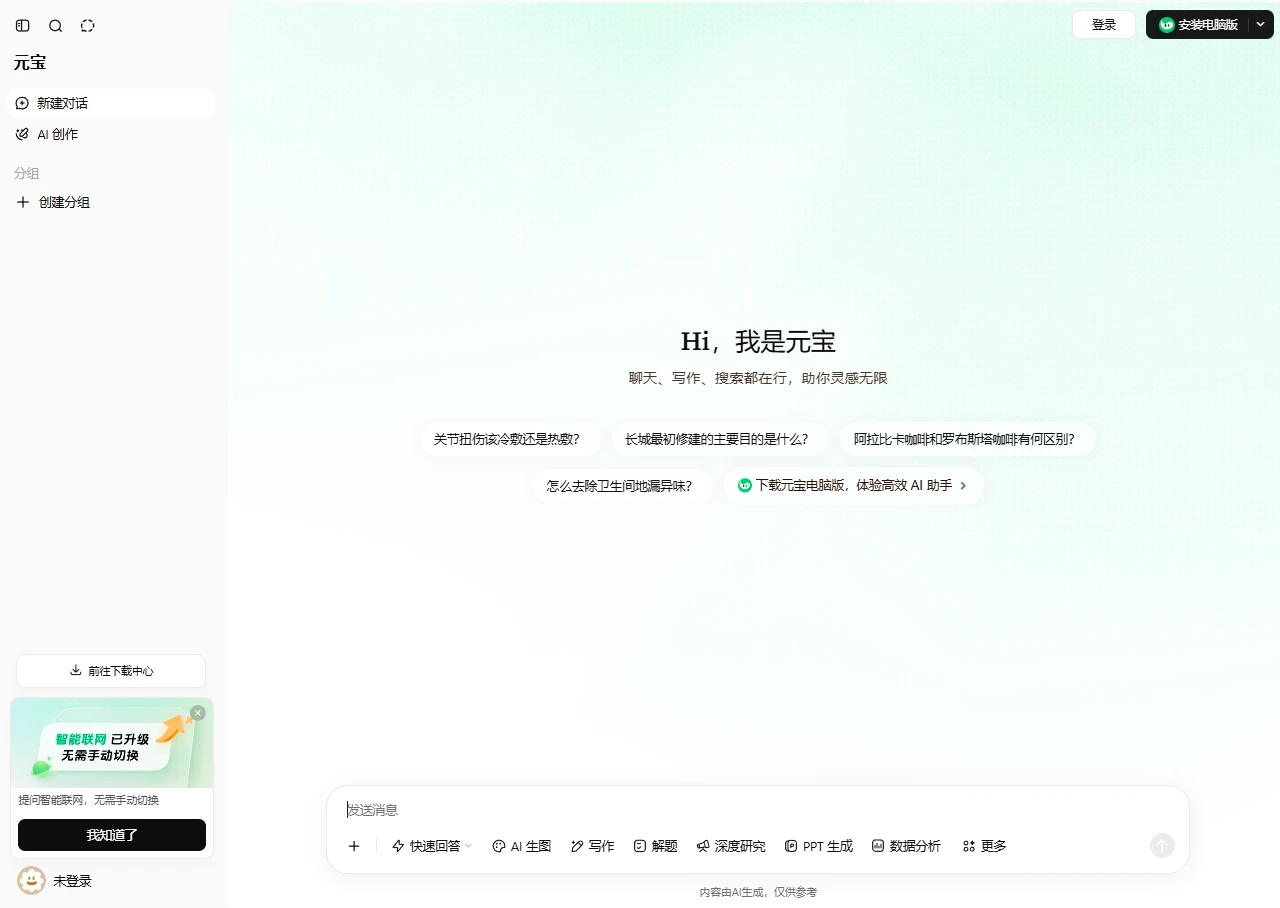The image size is (1280, 908).
Task: Click the dashed chat bubble icon in sidebar
Action: [x=88, y=26]
